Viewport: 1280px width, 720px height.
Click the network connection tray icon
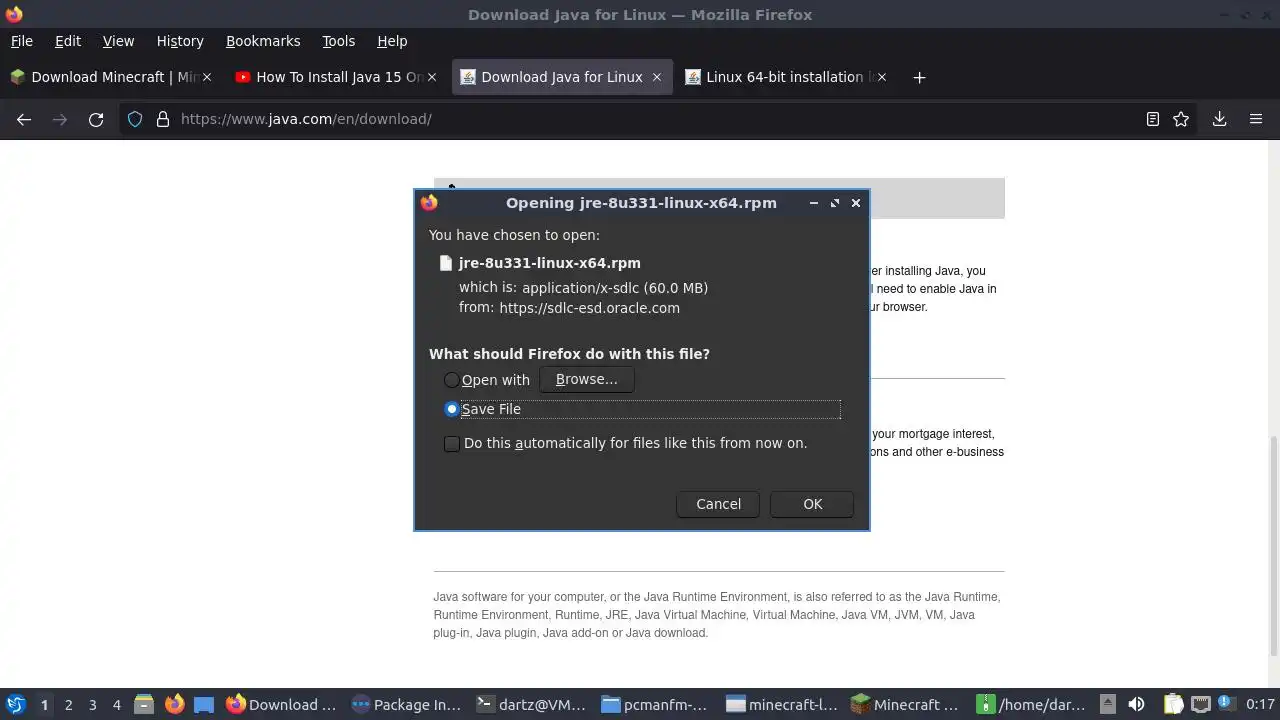click(1201, 704)
